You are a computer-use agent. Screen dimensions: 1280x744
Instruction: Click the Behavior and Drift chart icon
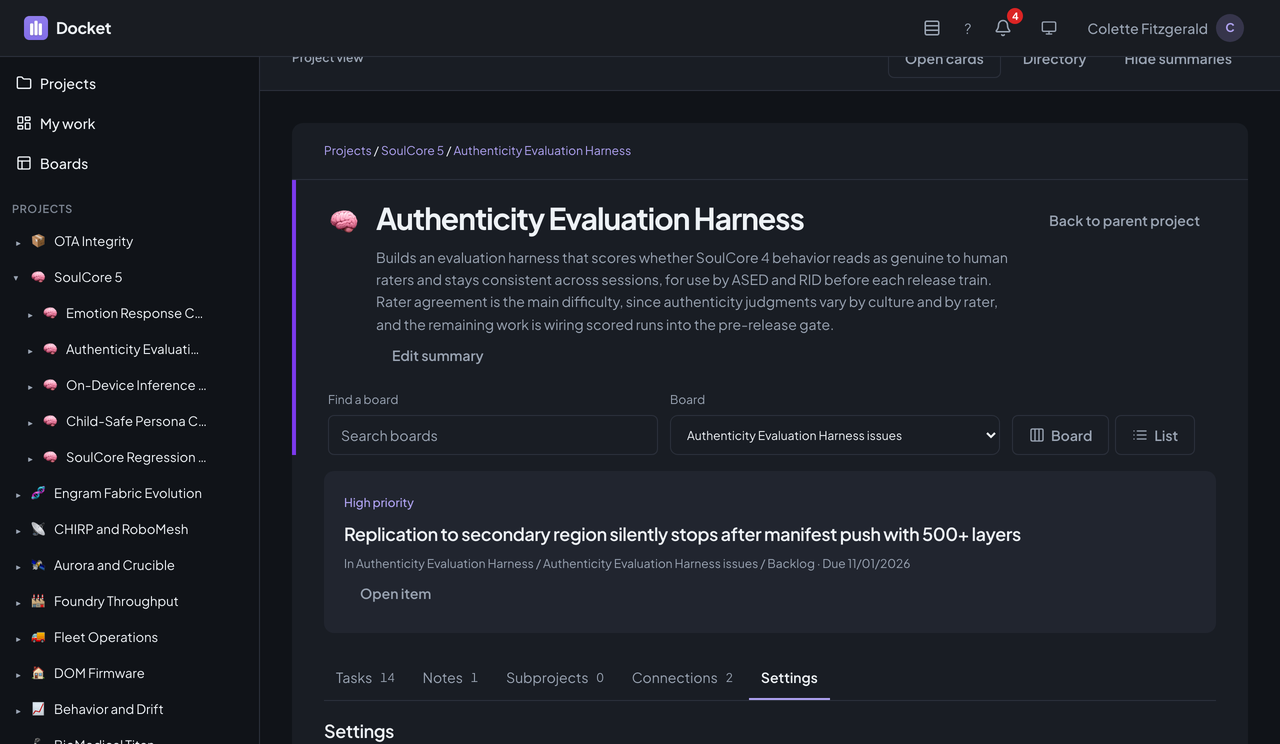[x=38, y=709]
